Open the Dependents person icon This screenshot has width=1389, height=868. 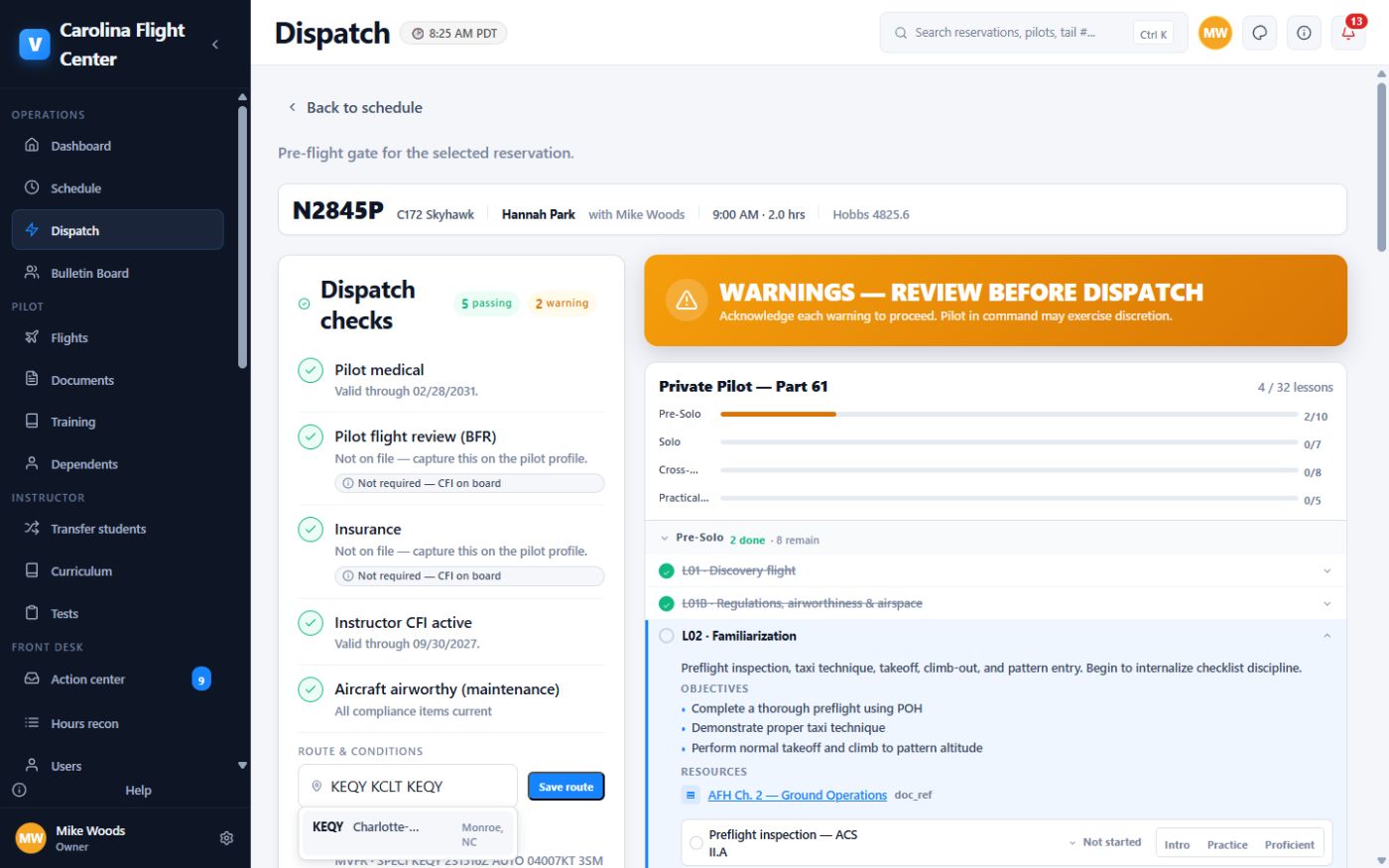tap(32, 463)
